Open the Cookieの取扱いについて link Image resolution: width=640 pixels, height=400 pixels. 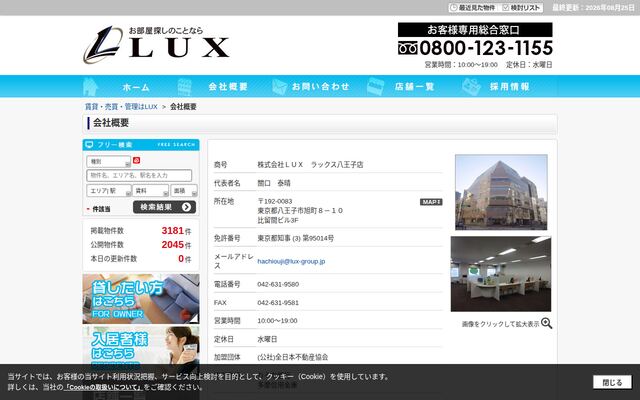coord(103,387)
